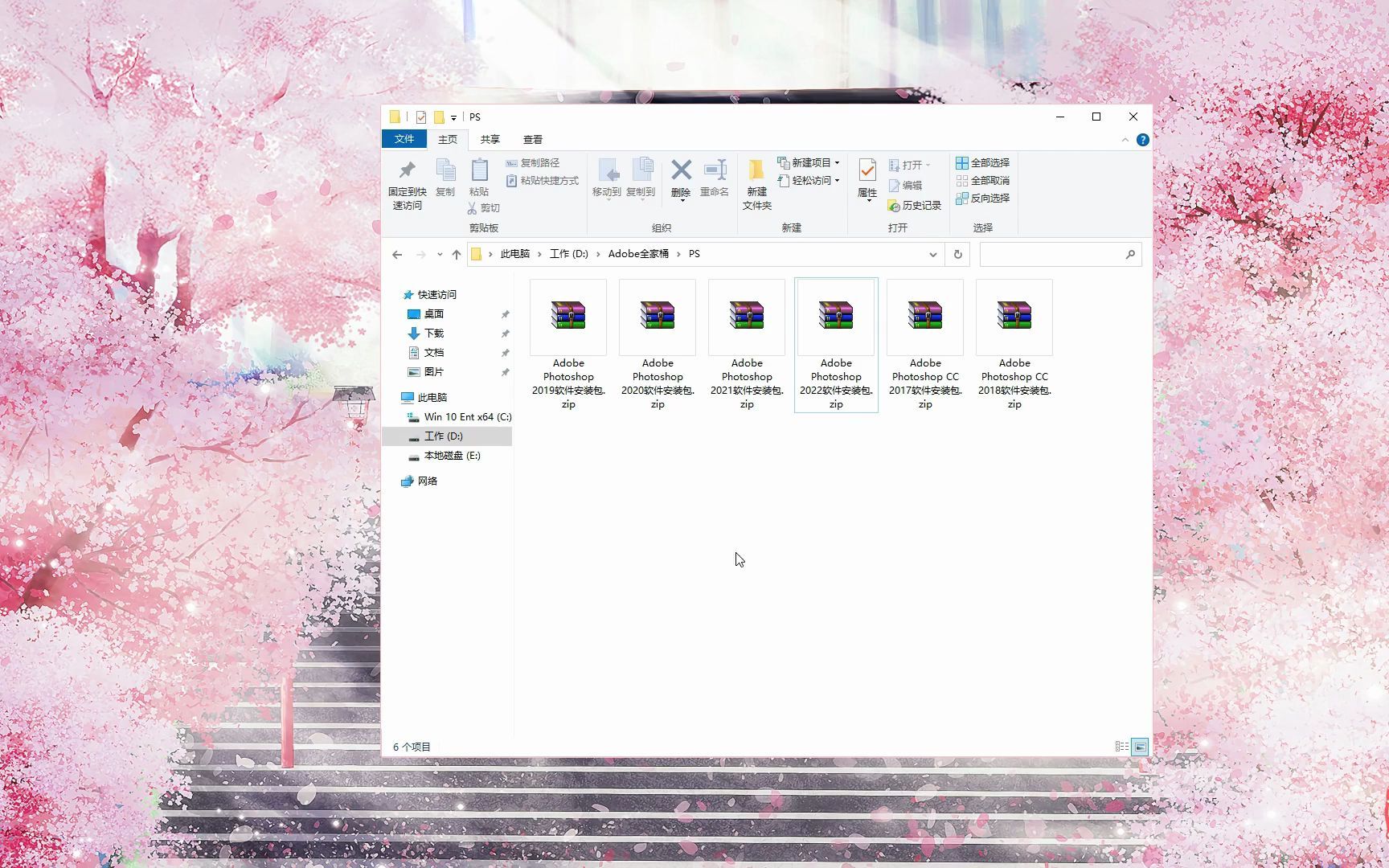Screen dimensions: 1389x868
Task: Refresh the folder view
Action: pos(957,254)
